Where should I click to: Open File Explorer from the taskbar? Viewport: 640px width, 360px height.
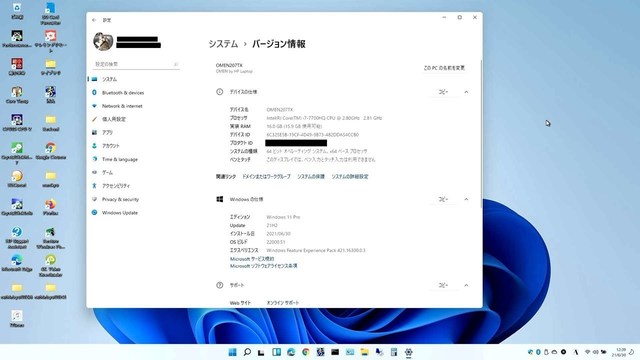tap(364, 352)
